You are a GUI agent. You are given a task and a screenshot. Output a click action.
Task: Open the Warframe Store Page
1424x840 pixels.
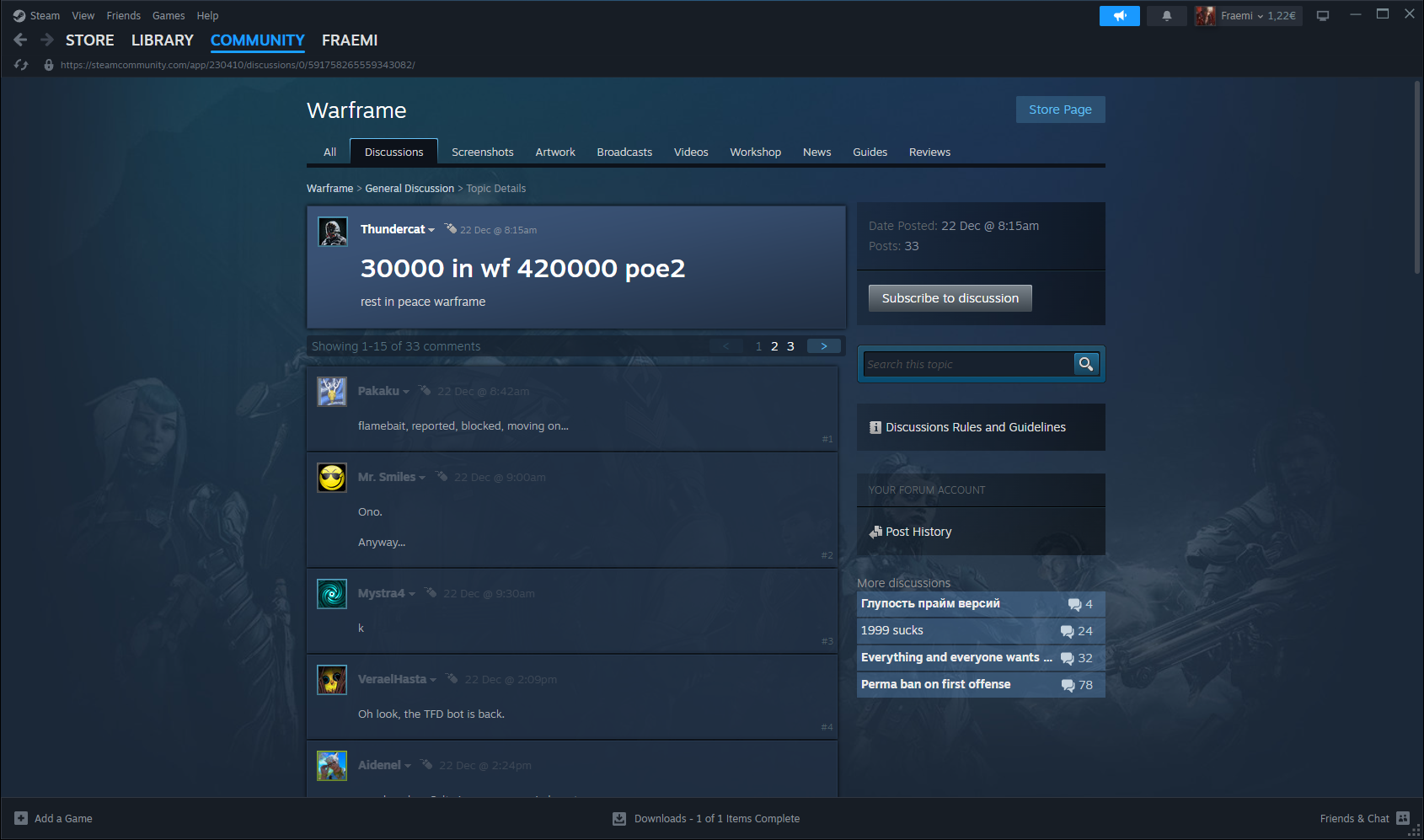(1061, 110)
